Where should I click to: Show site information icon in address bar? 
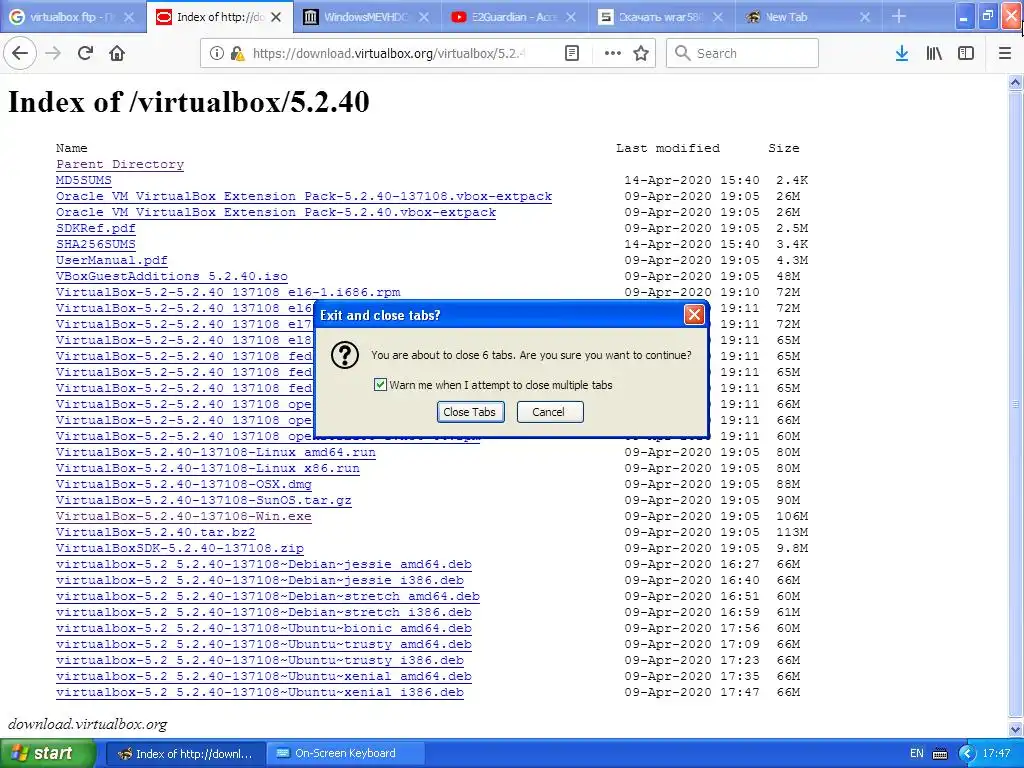(x=216, y=54)
